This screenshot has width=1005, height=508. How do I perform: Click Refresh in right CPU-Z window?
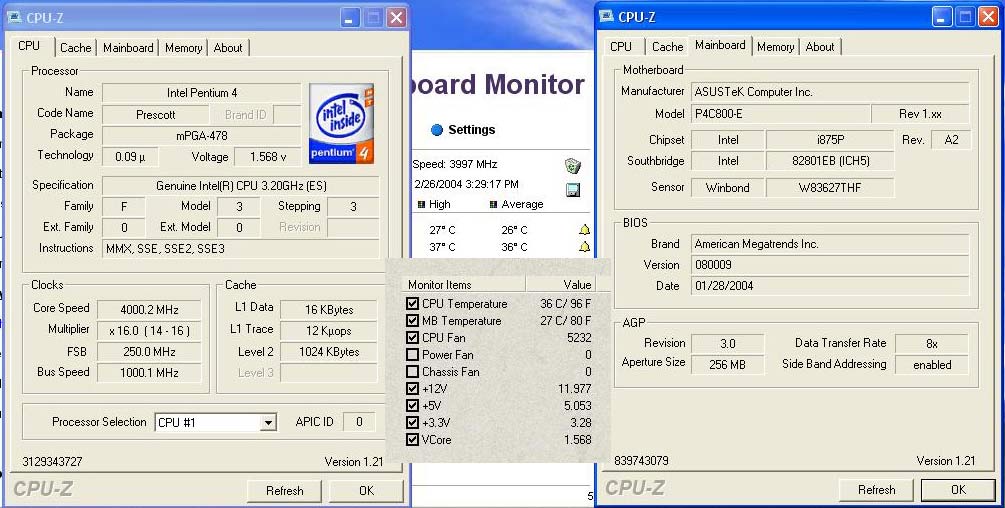[x=876, y=490]
